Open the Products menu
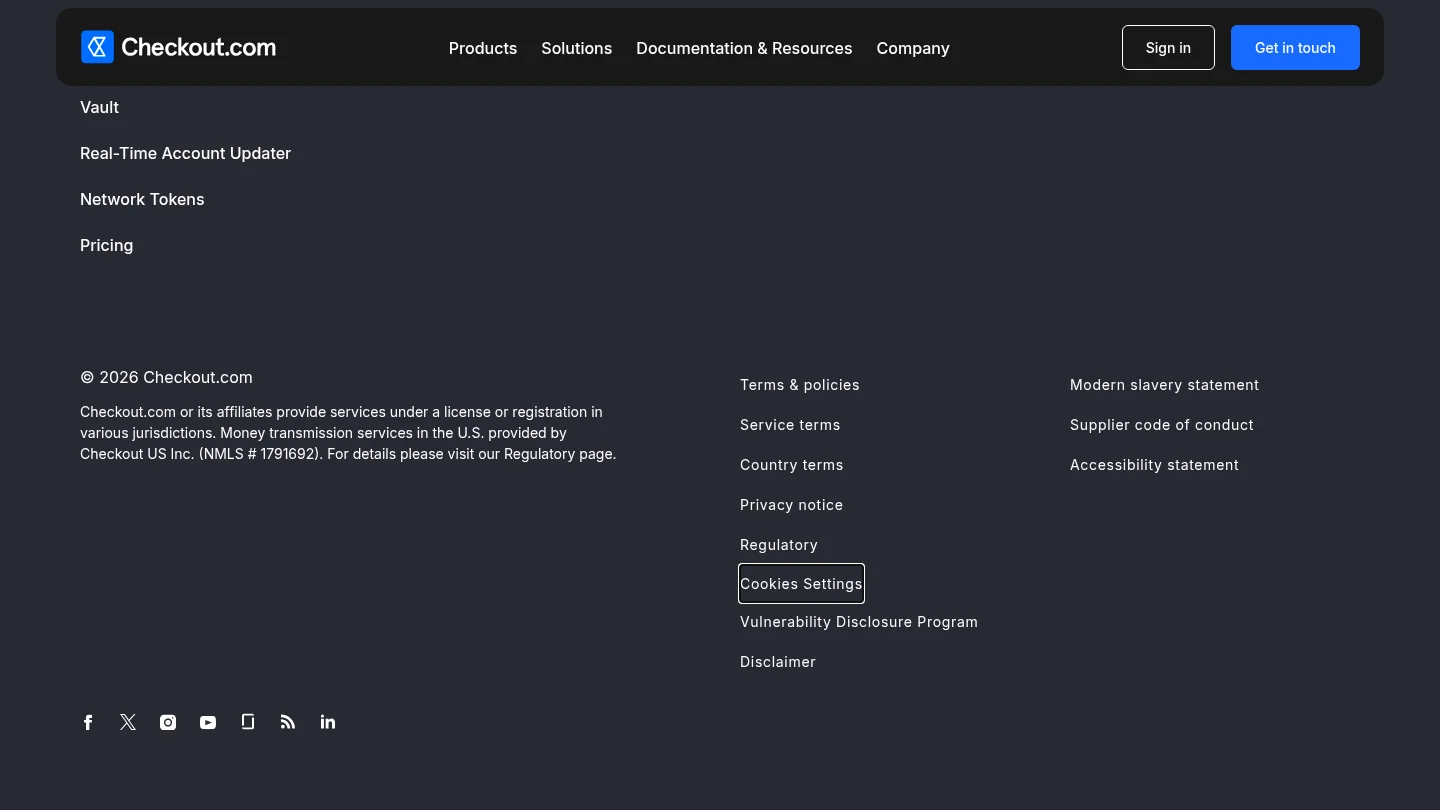This screenshot has width=1440, height=810. pyautogui.click(x=483, y=48)
